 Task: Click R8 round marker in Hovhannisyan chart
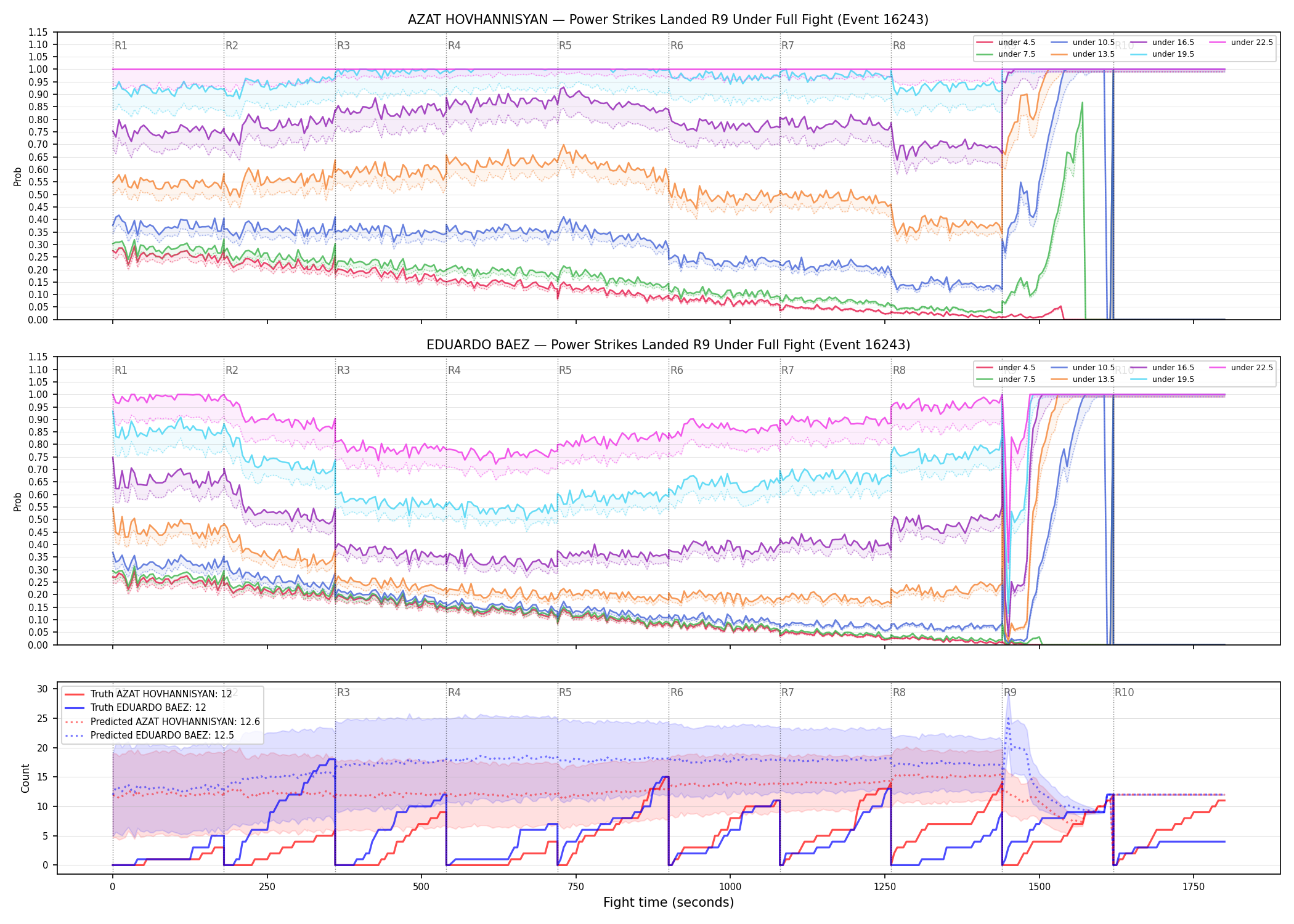pos(899,46)
